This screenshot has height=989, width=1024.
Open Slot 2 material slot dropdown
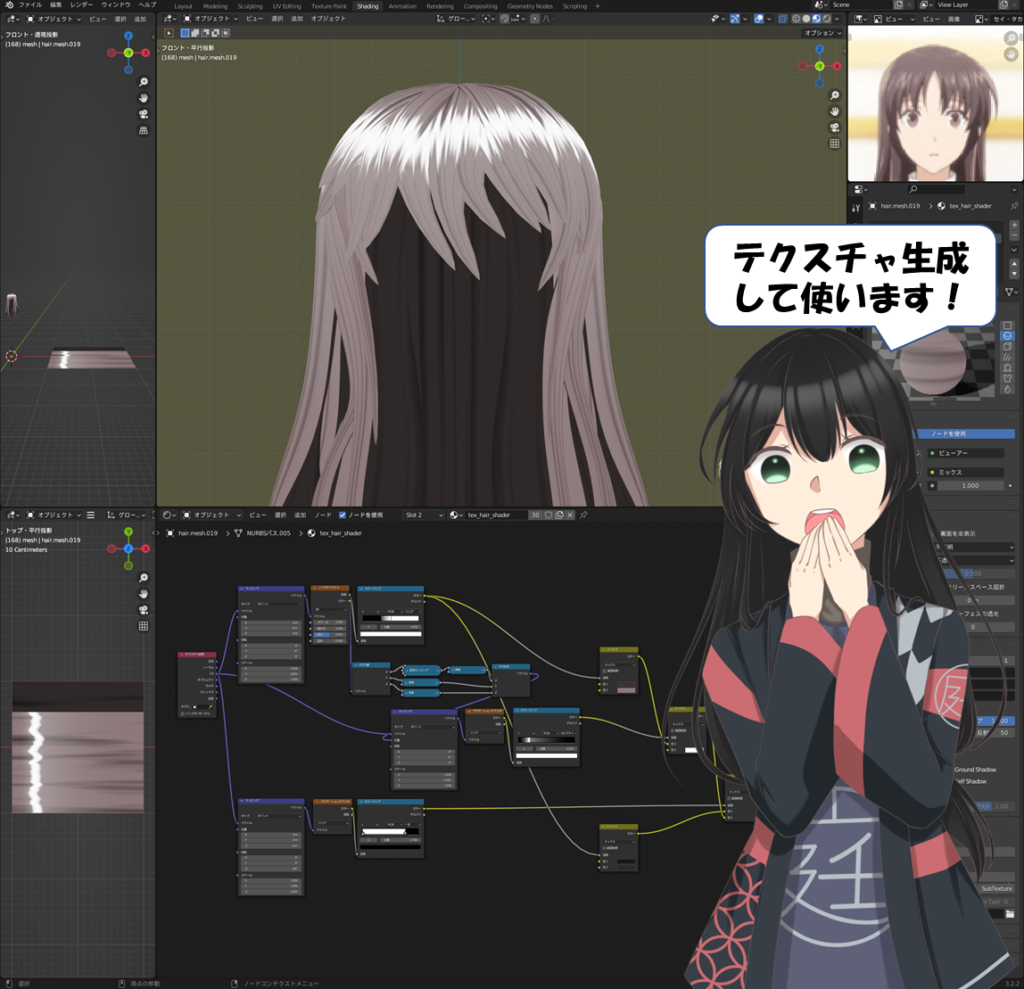(424, 515)
